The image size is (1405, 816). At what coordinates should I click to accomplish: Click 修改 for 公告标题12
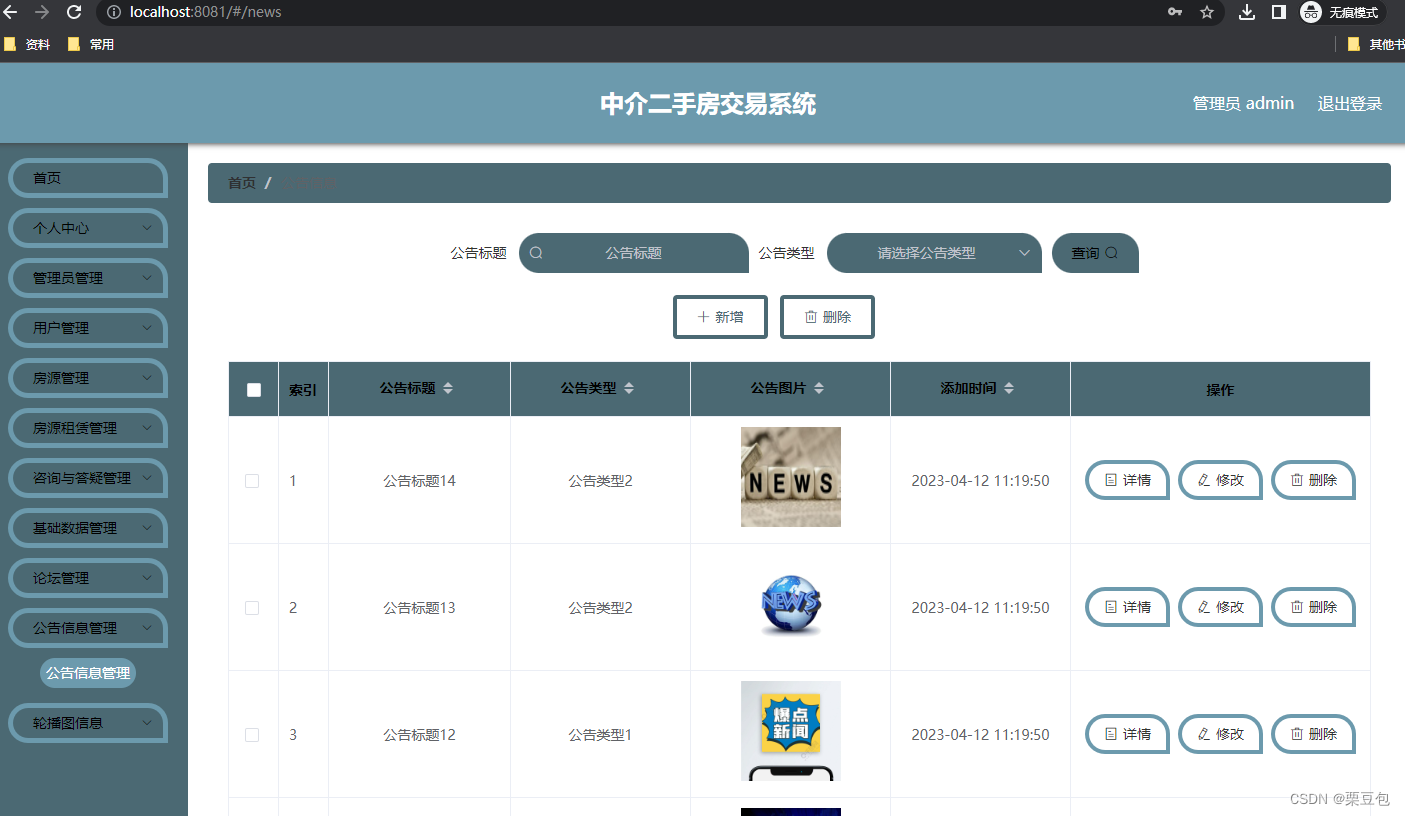1220,734
